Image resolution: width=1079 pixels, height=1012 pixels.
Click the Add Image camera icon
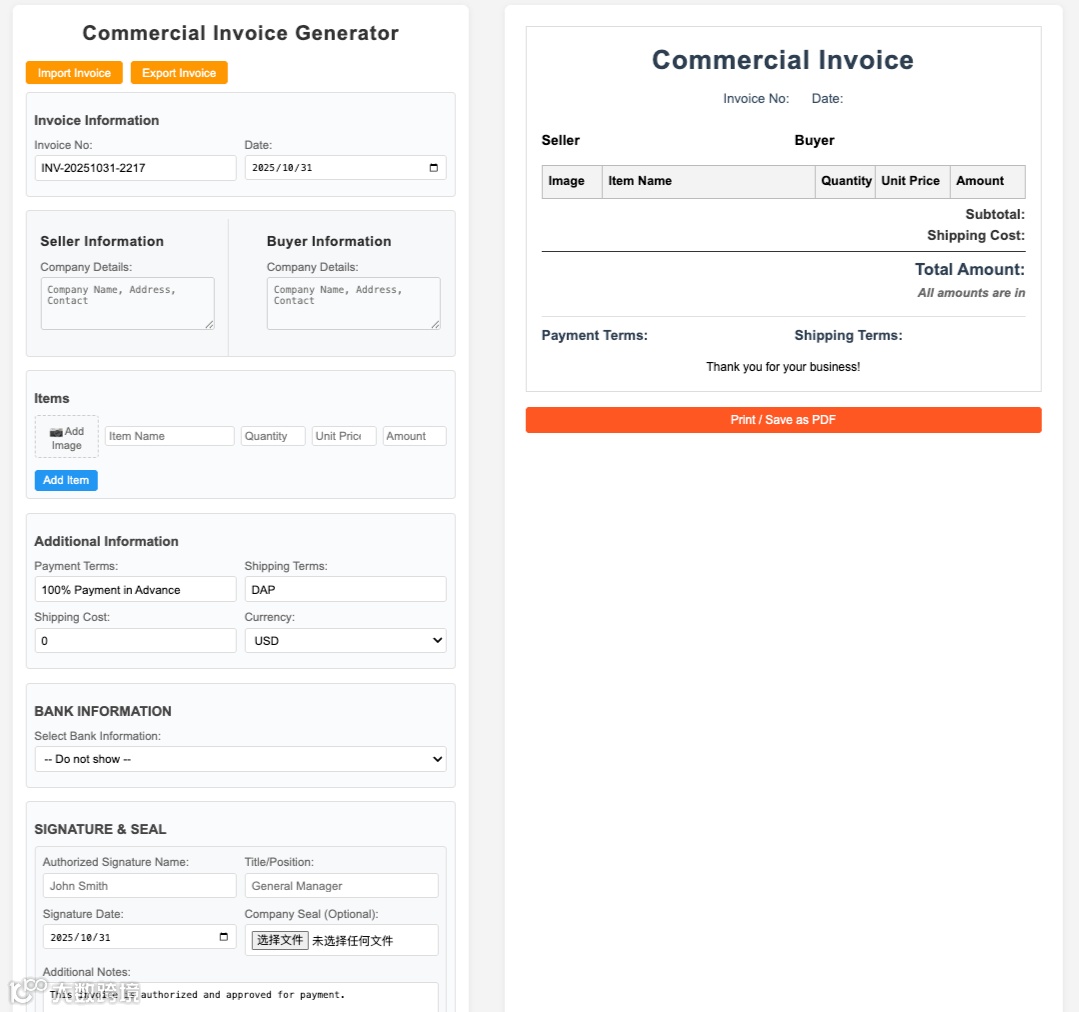point(56,432)
